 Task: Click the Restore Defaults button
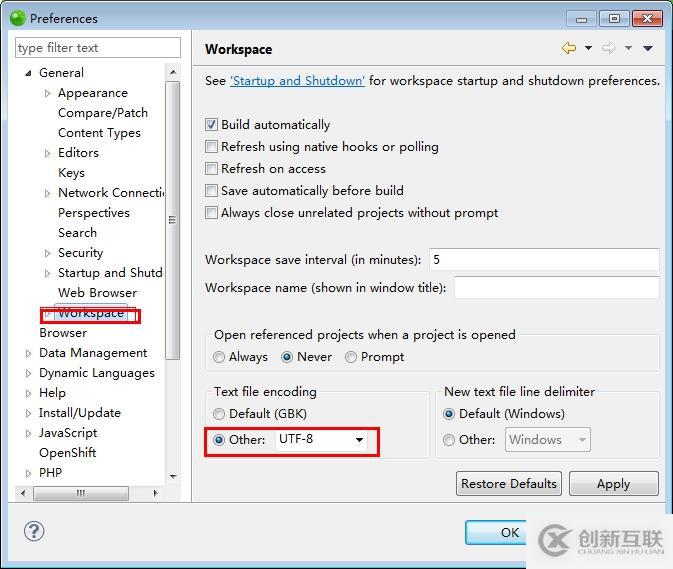[x=509, y=484]
